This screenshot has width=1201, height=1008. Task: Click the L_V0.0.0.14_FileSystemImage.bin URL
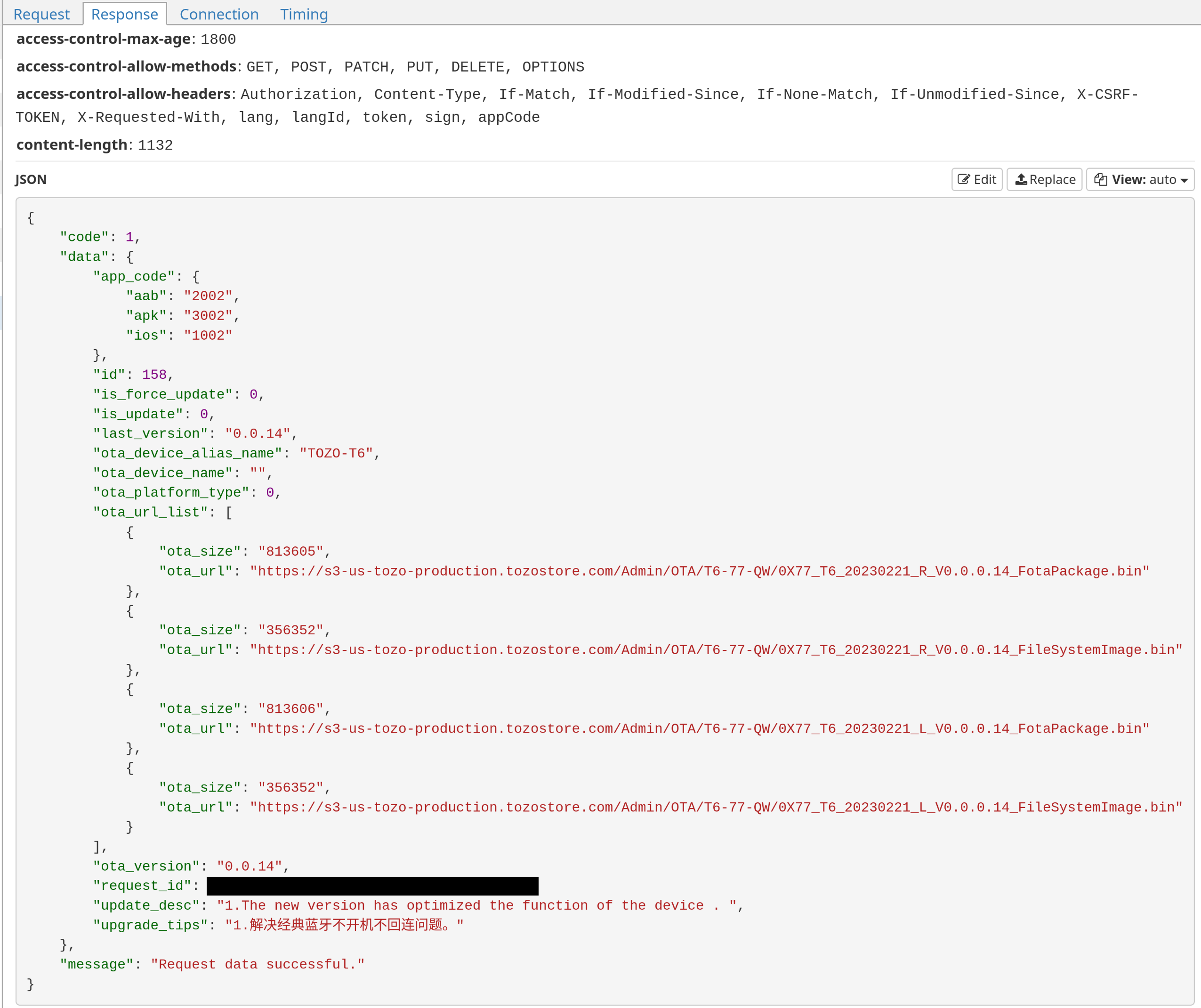[716, 808]
